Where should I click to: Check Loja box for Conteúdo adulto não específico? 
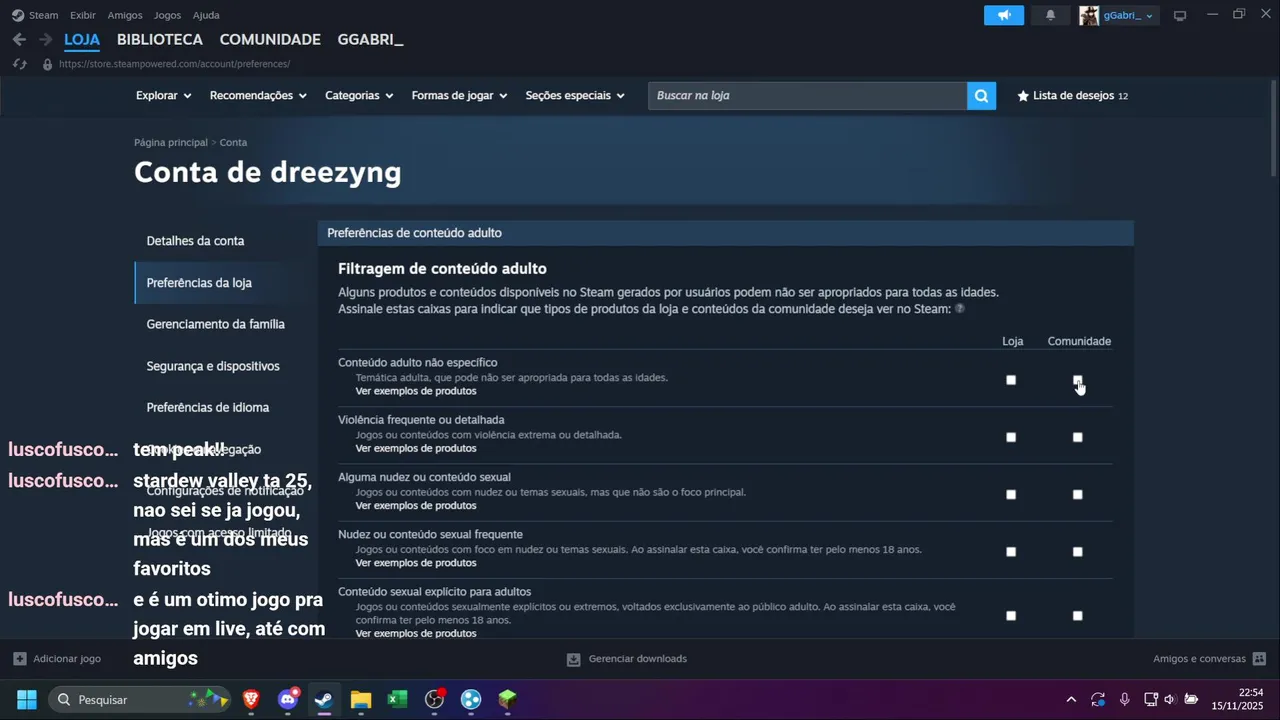click(1011, 380)
